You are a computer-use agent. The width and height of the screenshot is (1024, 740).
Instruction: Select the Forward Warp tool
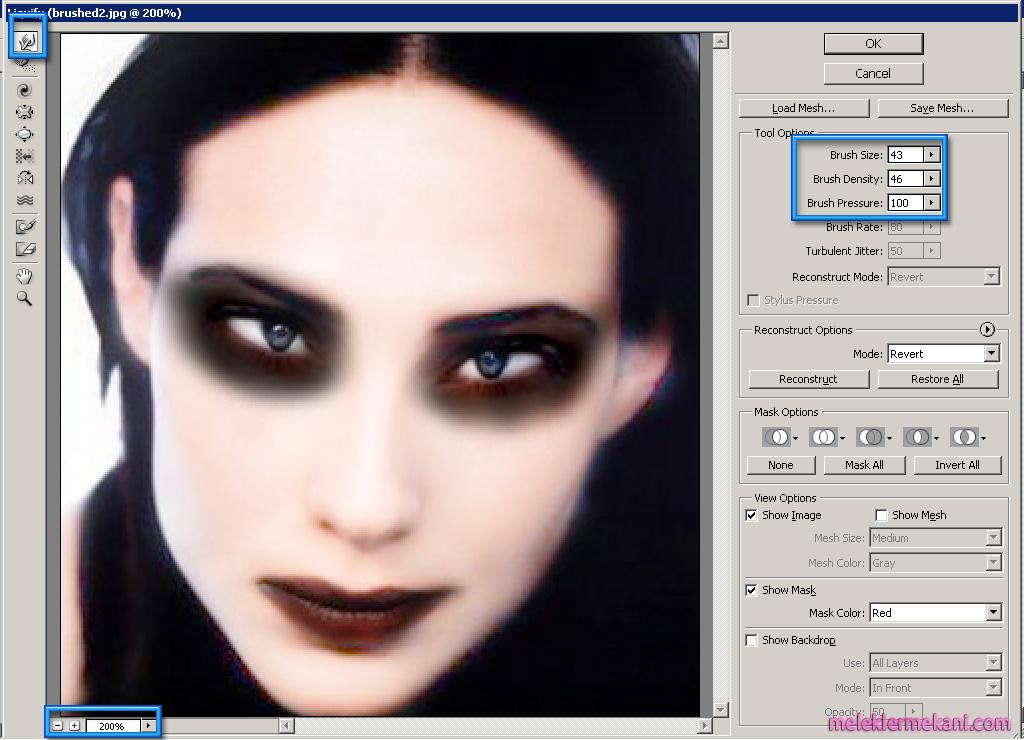(x=27, y=37)
